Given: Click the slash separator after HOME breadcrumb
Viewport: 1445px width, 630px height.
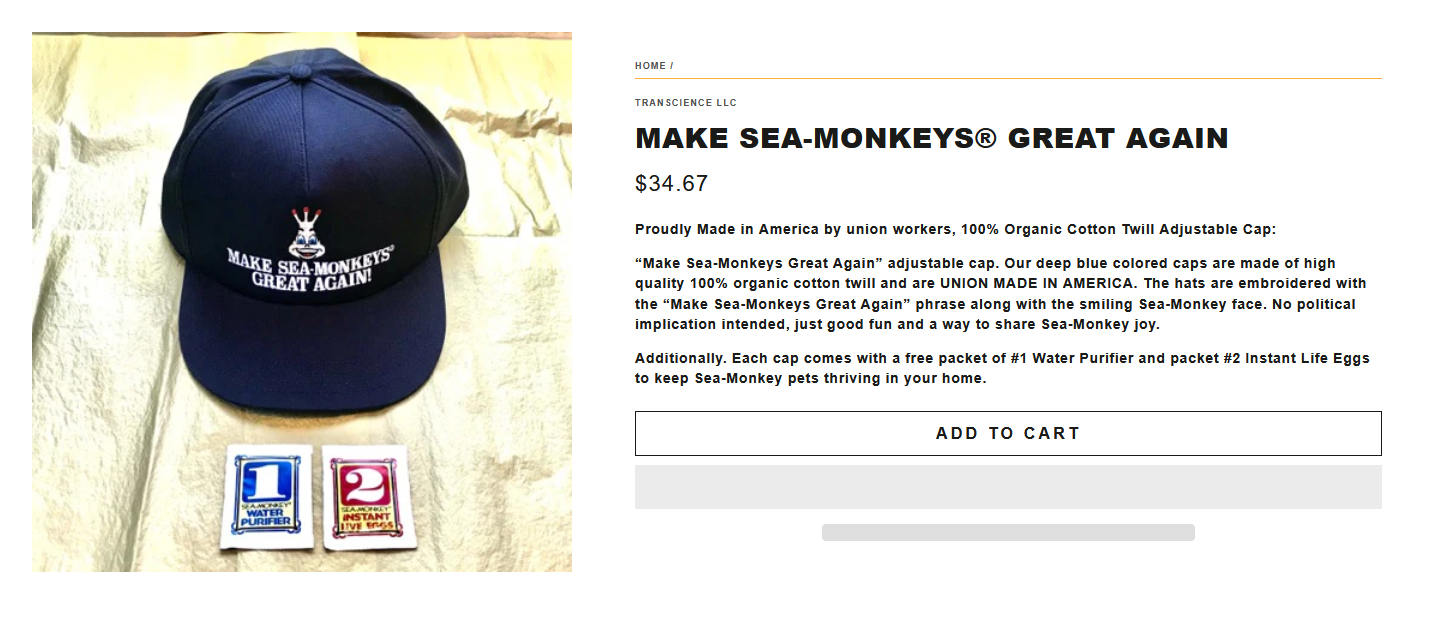Looking at the screenshot, I should pyautogui.click(x=672, y=66).
